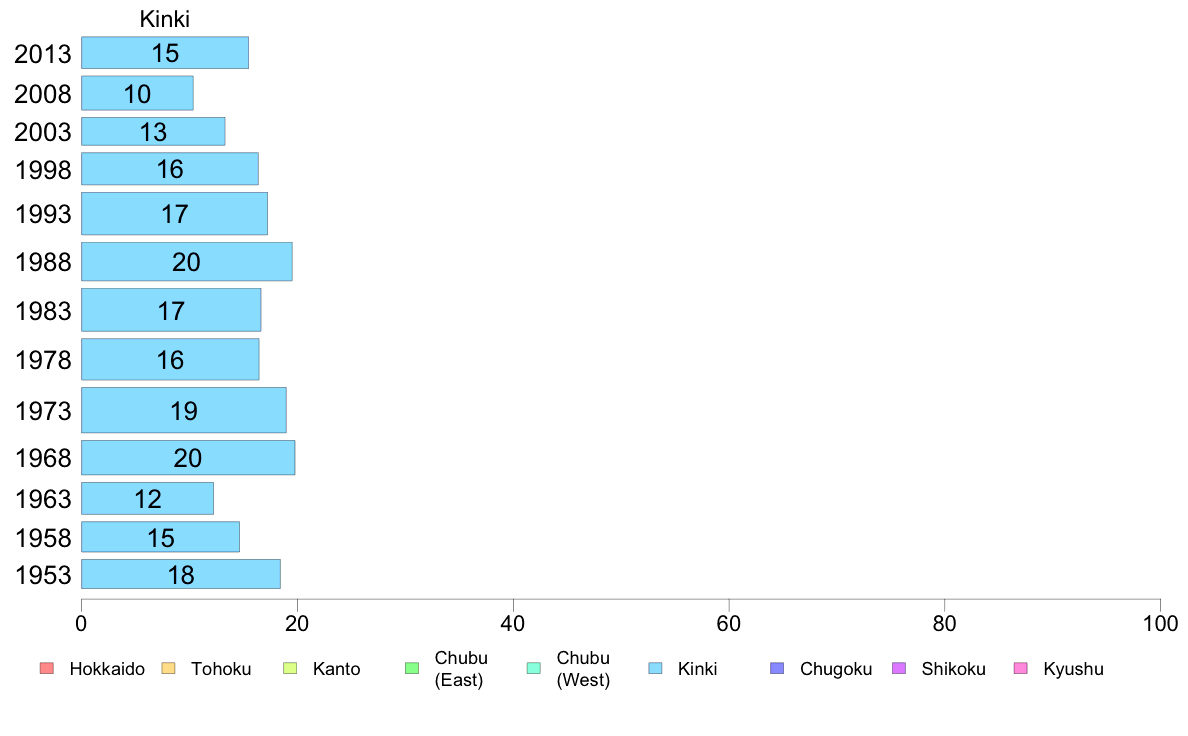Image resolution: width=1188 pixels, height=736 pixels.
Task: Click the Chubu (East) green legend swatch
Action: tap(412, 668)
